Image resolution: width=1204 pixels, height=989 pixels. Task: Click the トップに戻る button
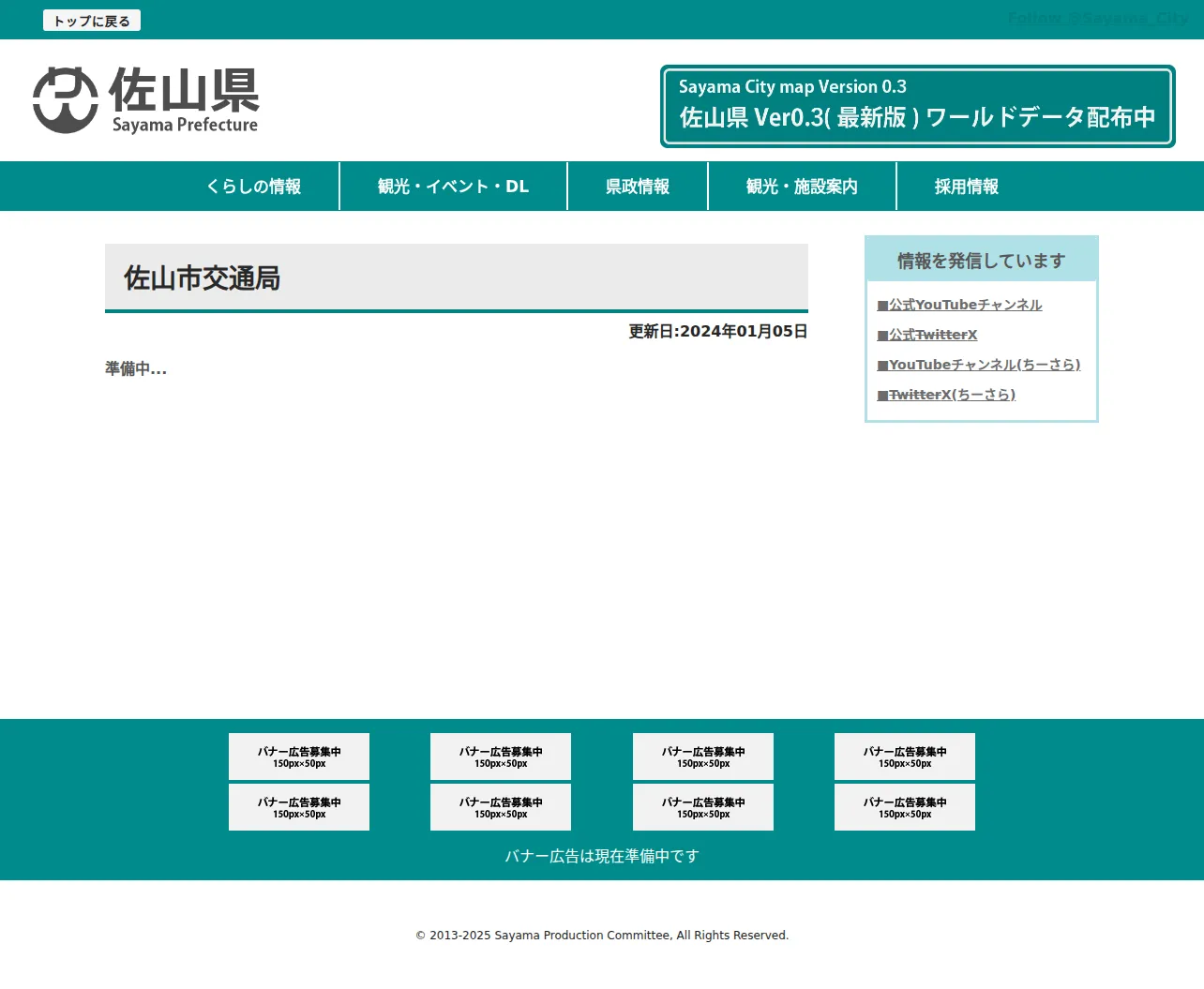click(x=92, y=21)
